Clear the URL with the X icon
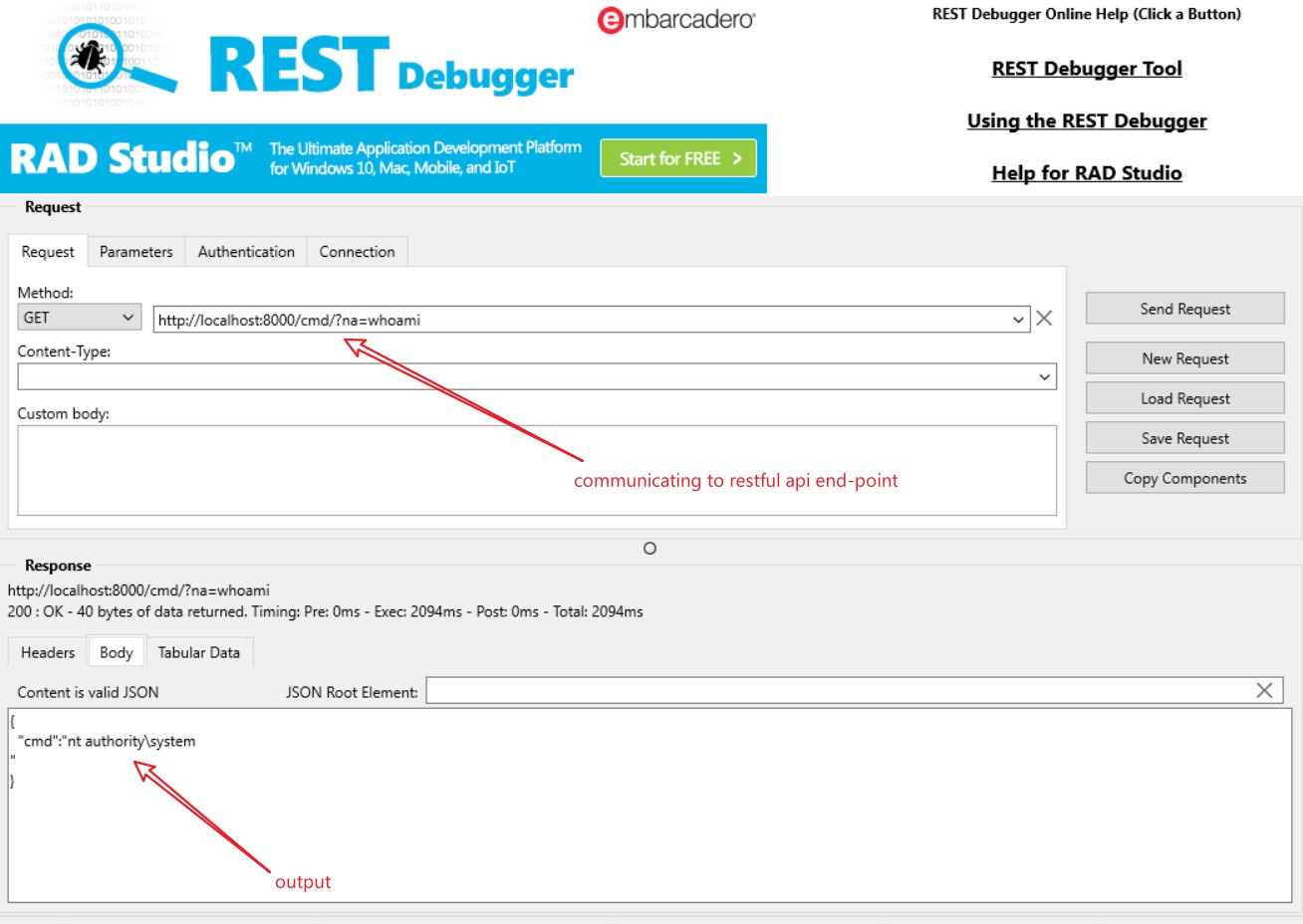This screenshot has width=1303, height=924. (1044, 319)
